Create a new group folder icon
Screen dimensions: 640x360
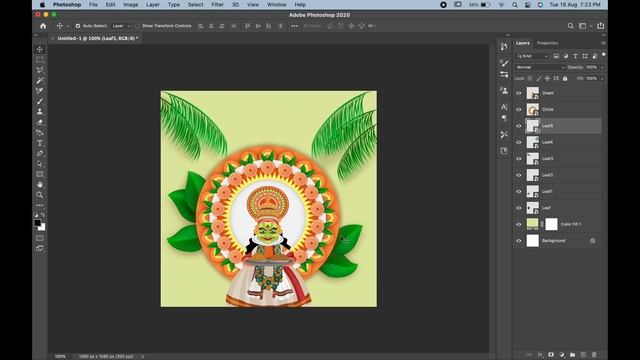point(572,355)
